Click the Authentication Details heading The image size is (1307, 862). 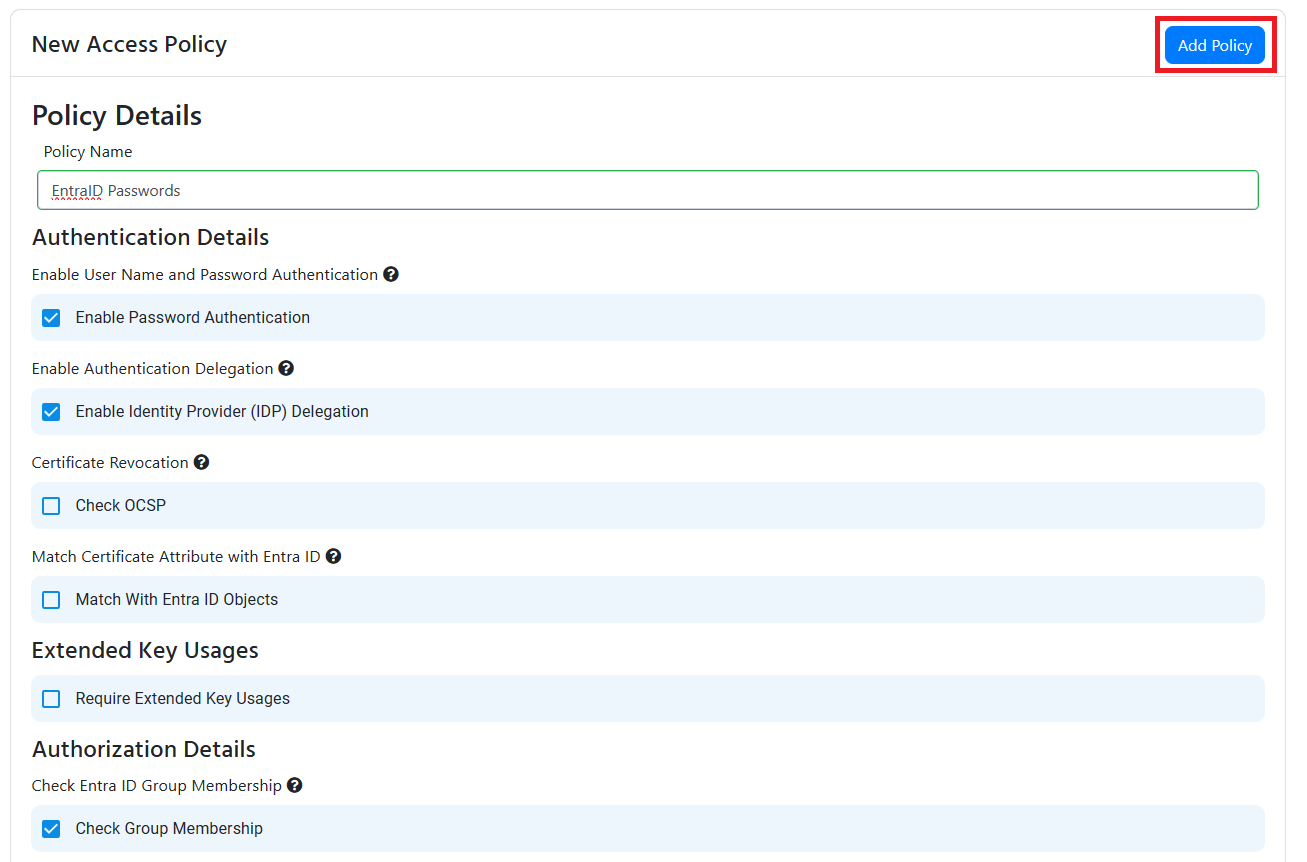[x=150, y=237]
